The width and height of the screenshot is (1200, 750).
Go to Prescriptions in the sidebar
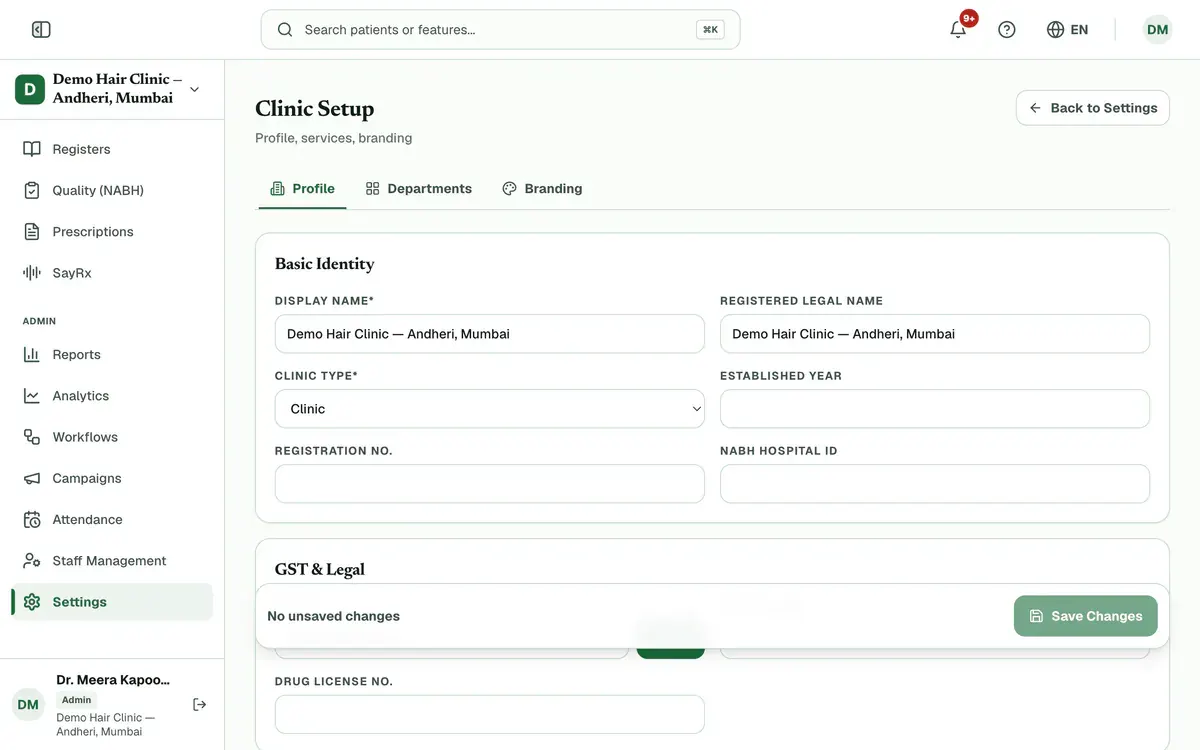coord(112,231)
